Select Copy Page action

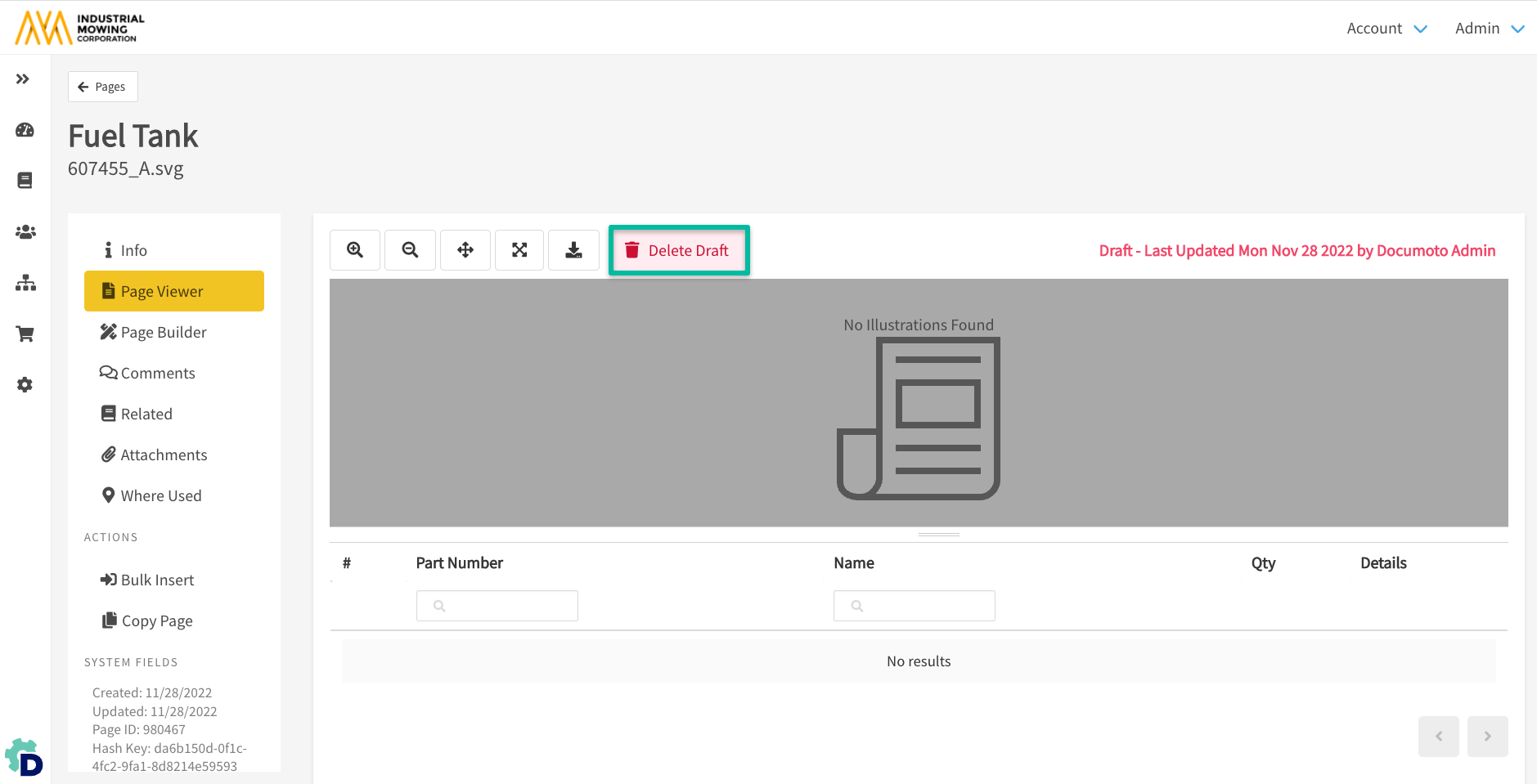click(157, 620)
